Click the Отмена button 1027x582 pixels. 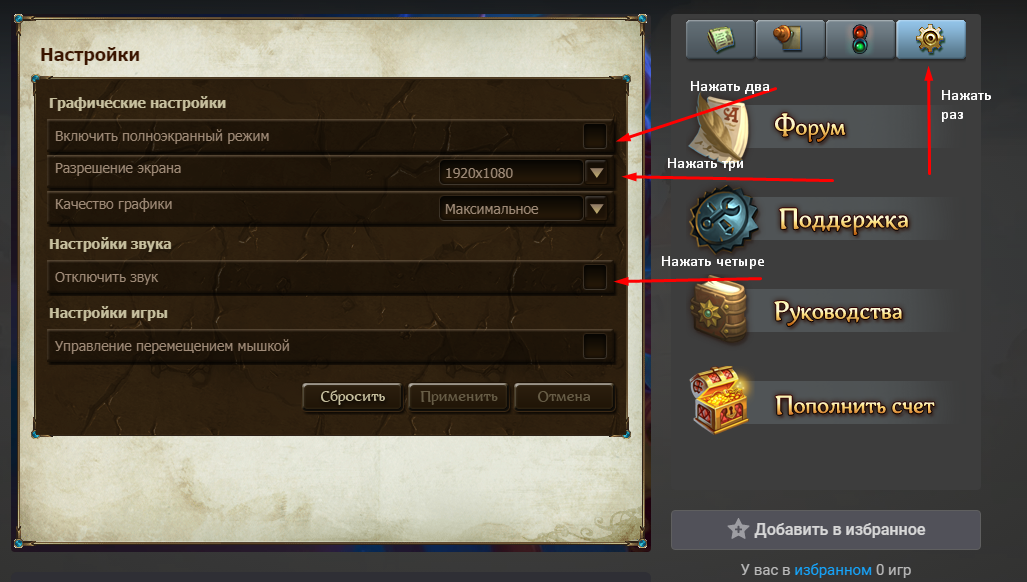(564, 397)
